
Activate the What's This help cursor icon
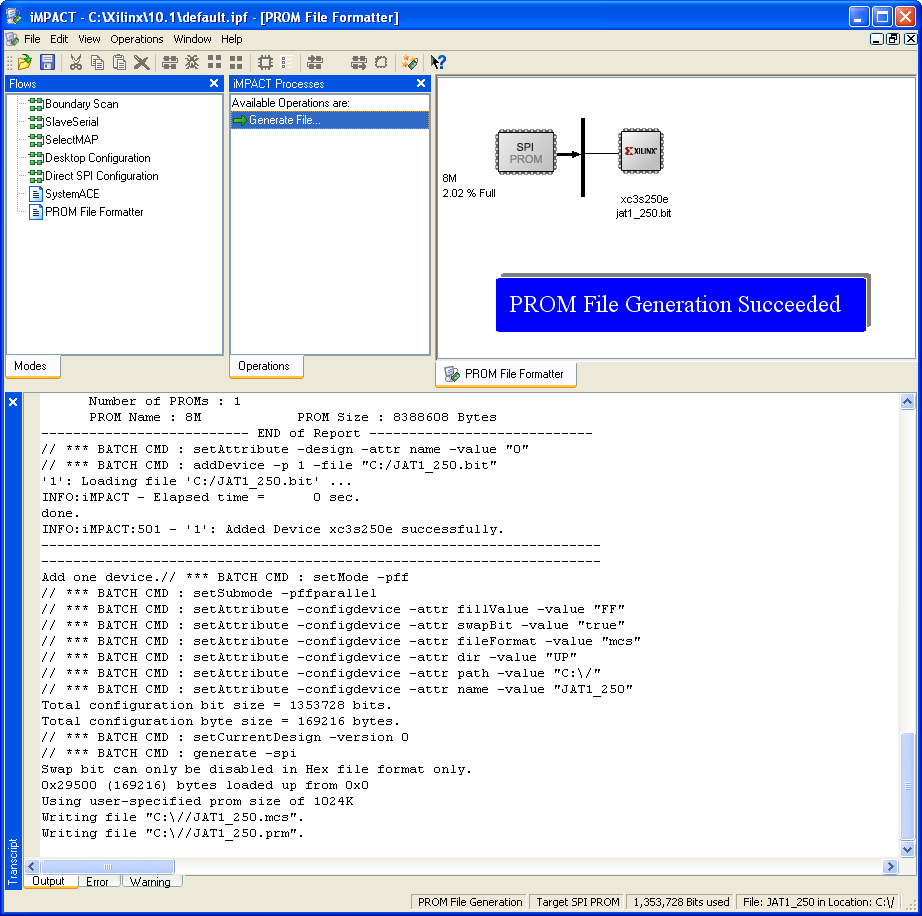point(438,62)
